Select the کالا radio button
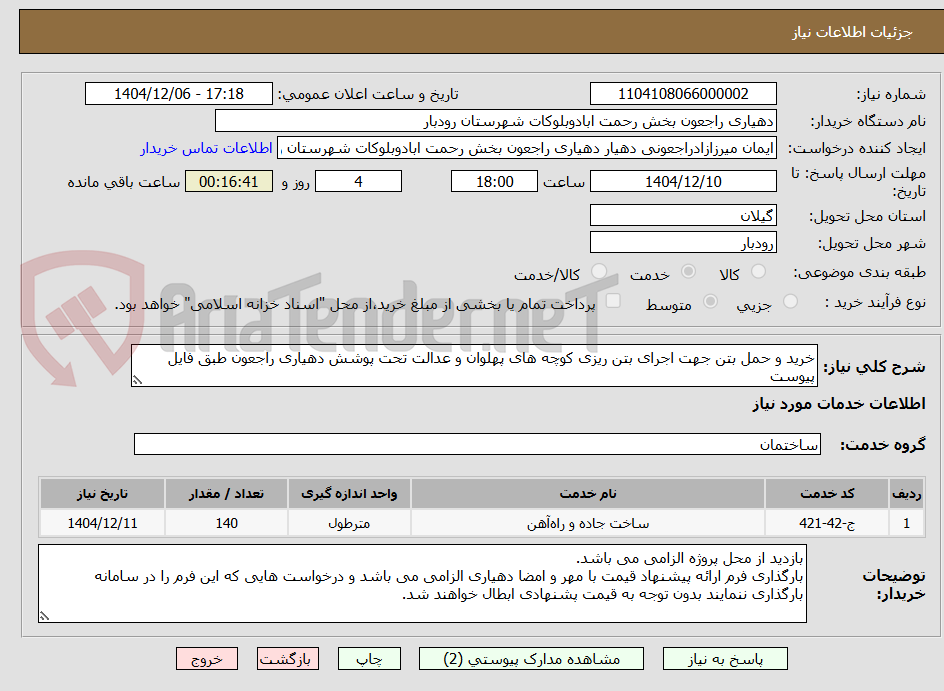 758,272
